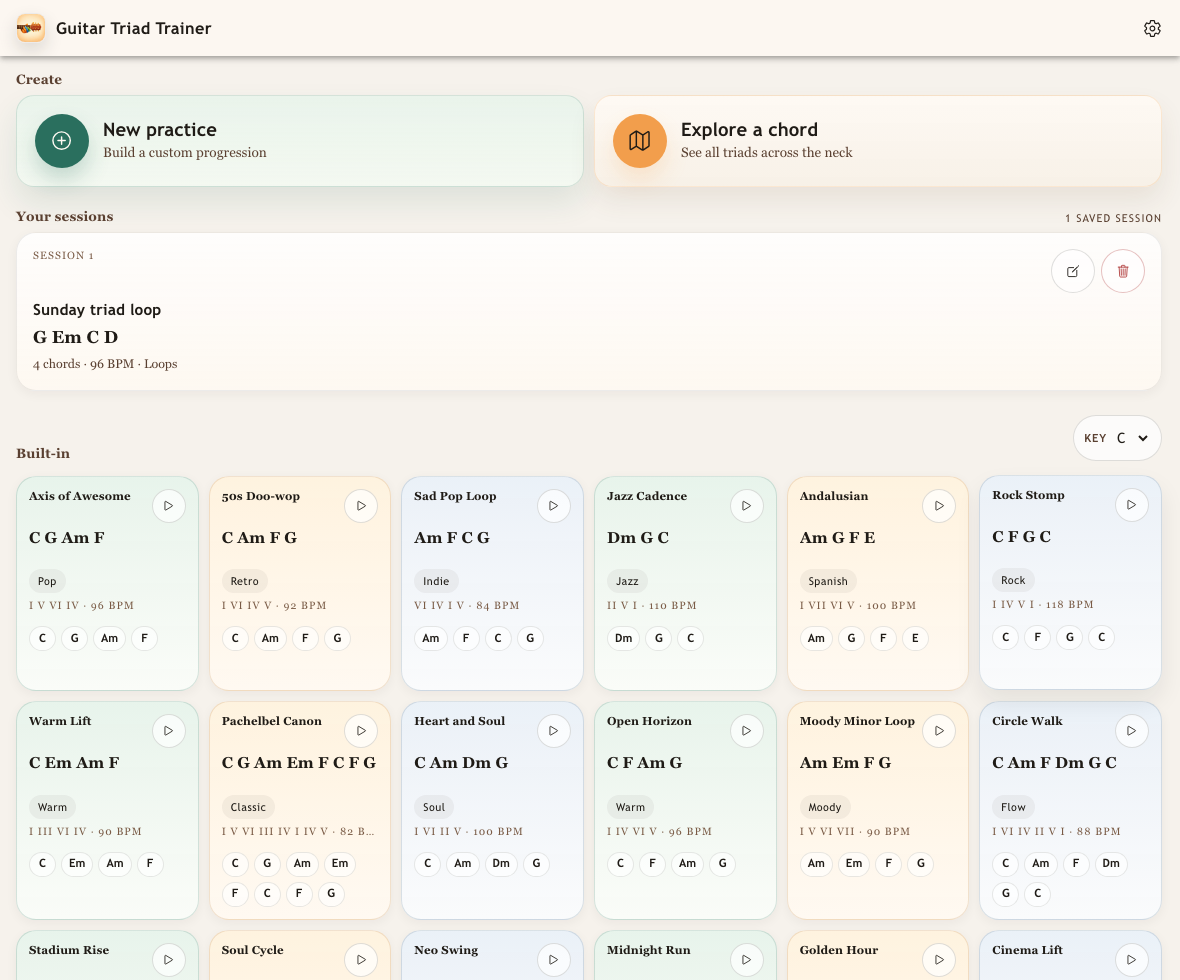Play the Neo Swing progression
Image resolution: width=1180 pixels, height=980 pixels.
[x=554, y=960]
